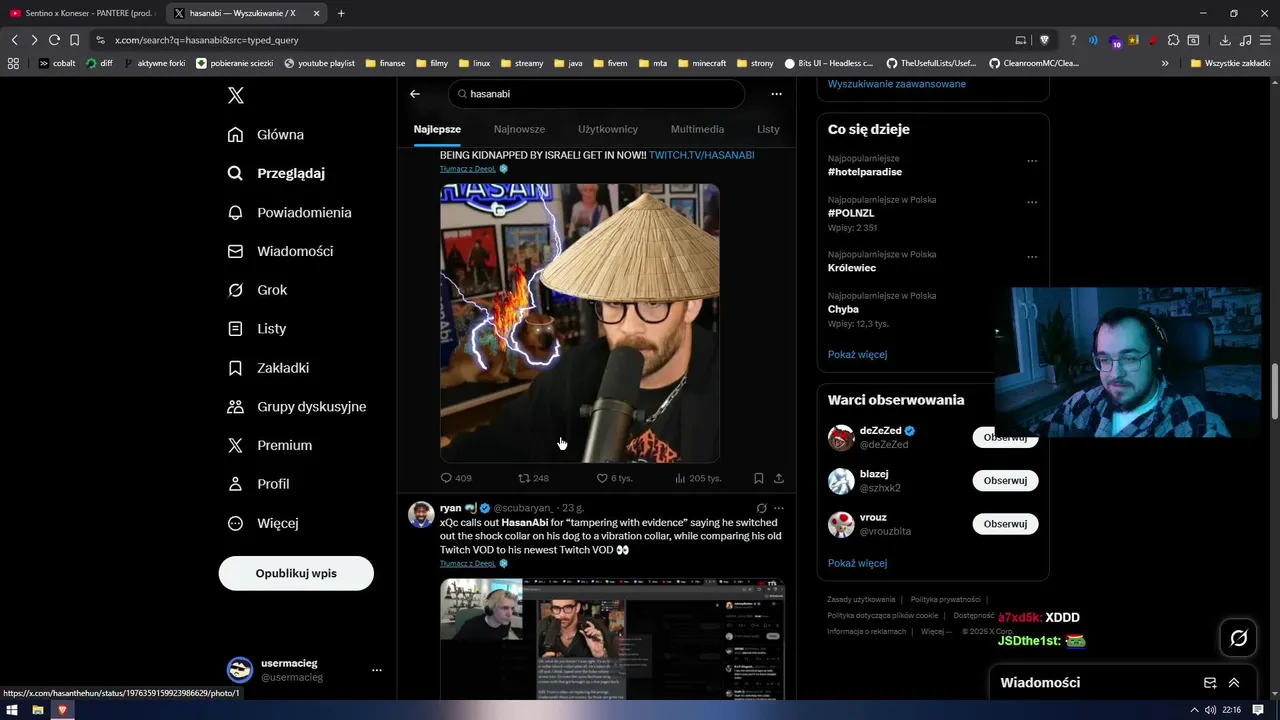Click the taskbar volume icon
The image size is (1280, 720).
coord(1210,710)
